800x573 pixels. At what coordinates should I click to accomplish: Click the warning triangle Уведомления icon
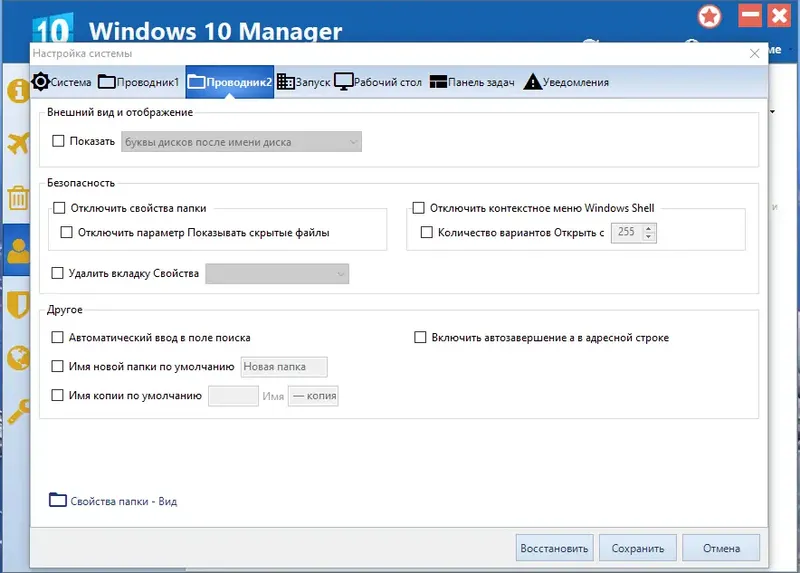533,82
